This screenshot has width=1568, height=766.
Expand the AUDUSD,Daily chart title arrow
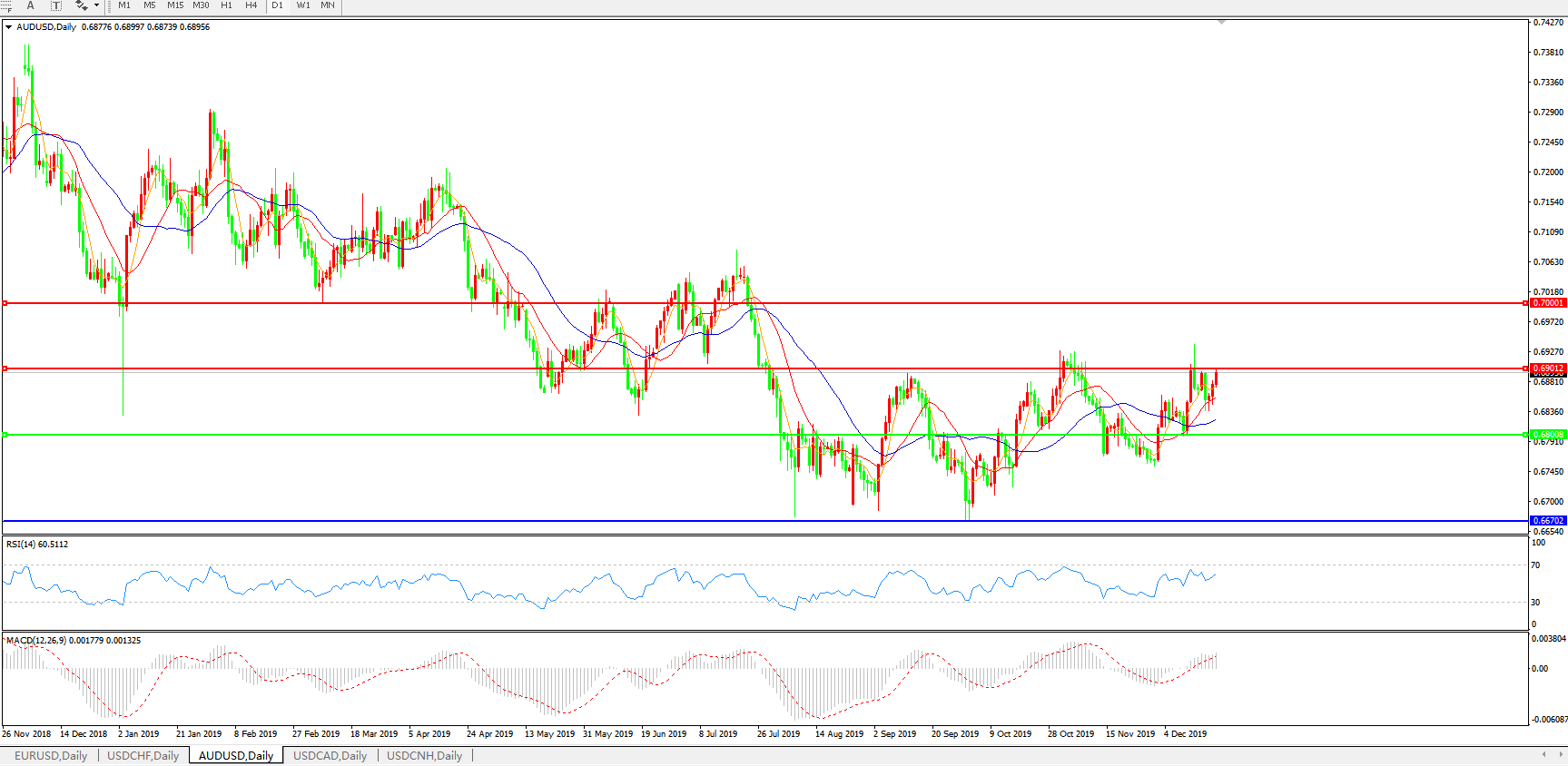[9, 27]
